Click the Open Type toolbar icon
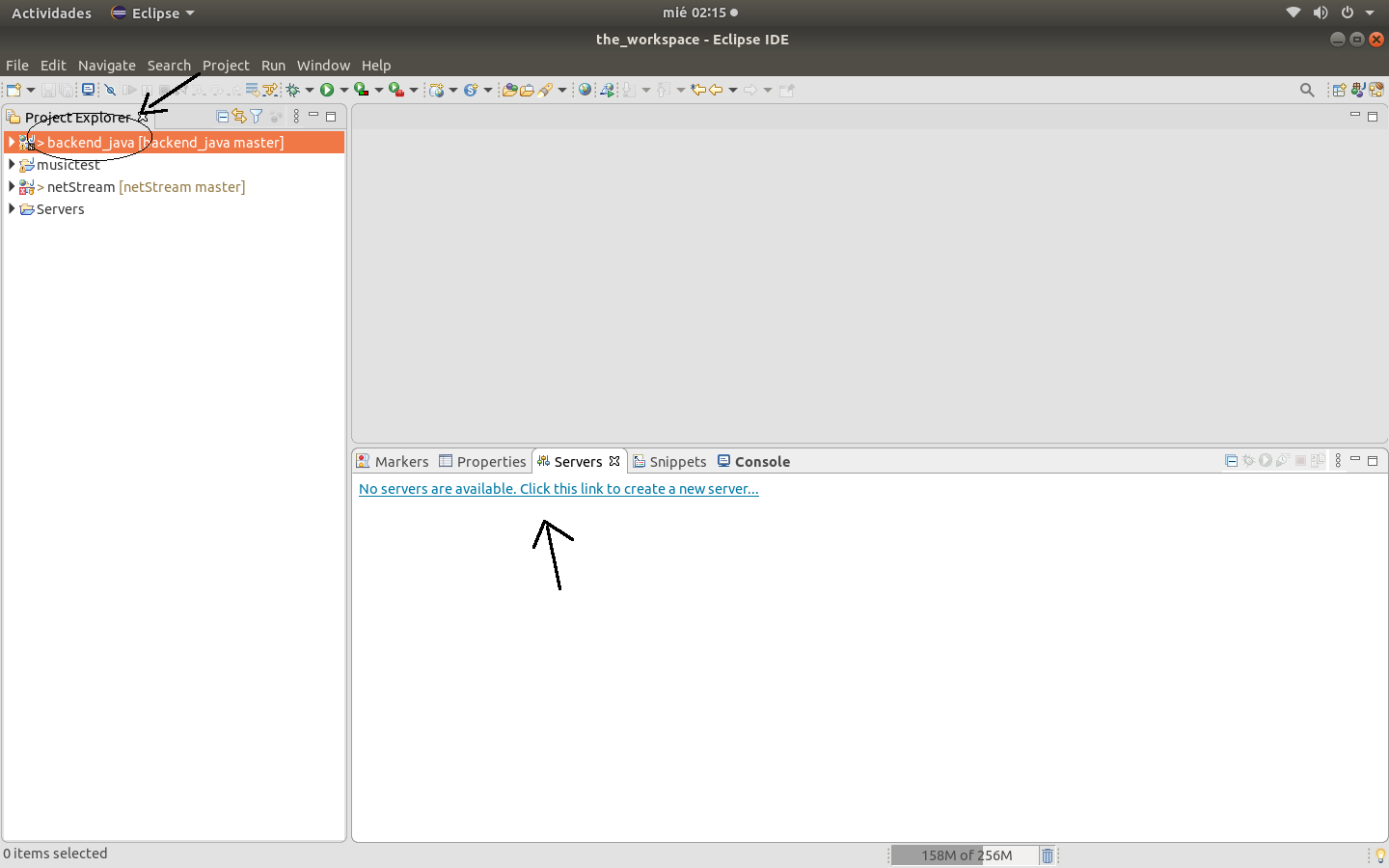Image resolution: width=1389 pixels, height=868 pixels. pyautogui.click(x=509, y=90)
